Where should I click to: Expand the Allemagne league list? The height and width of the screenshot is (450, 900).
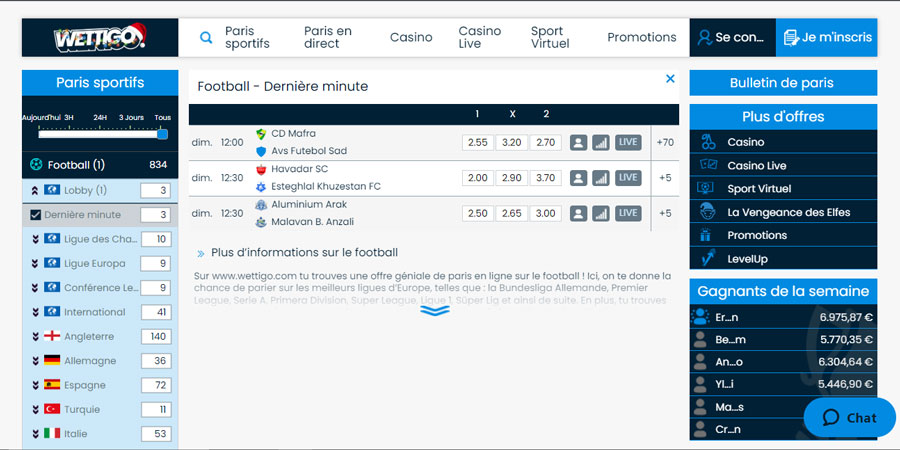[36, 361]
